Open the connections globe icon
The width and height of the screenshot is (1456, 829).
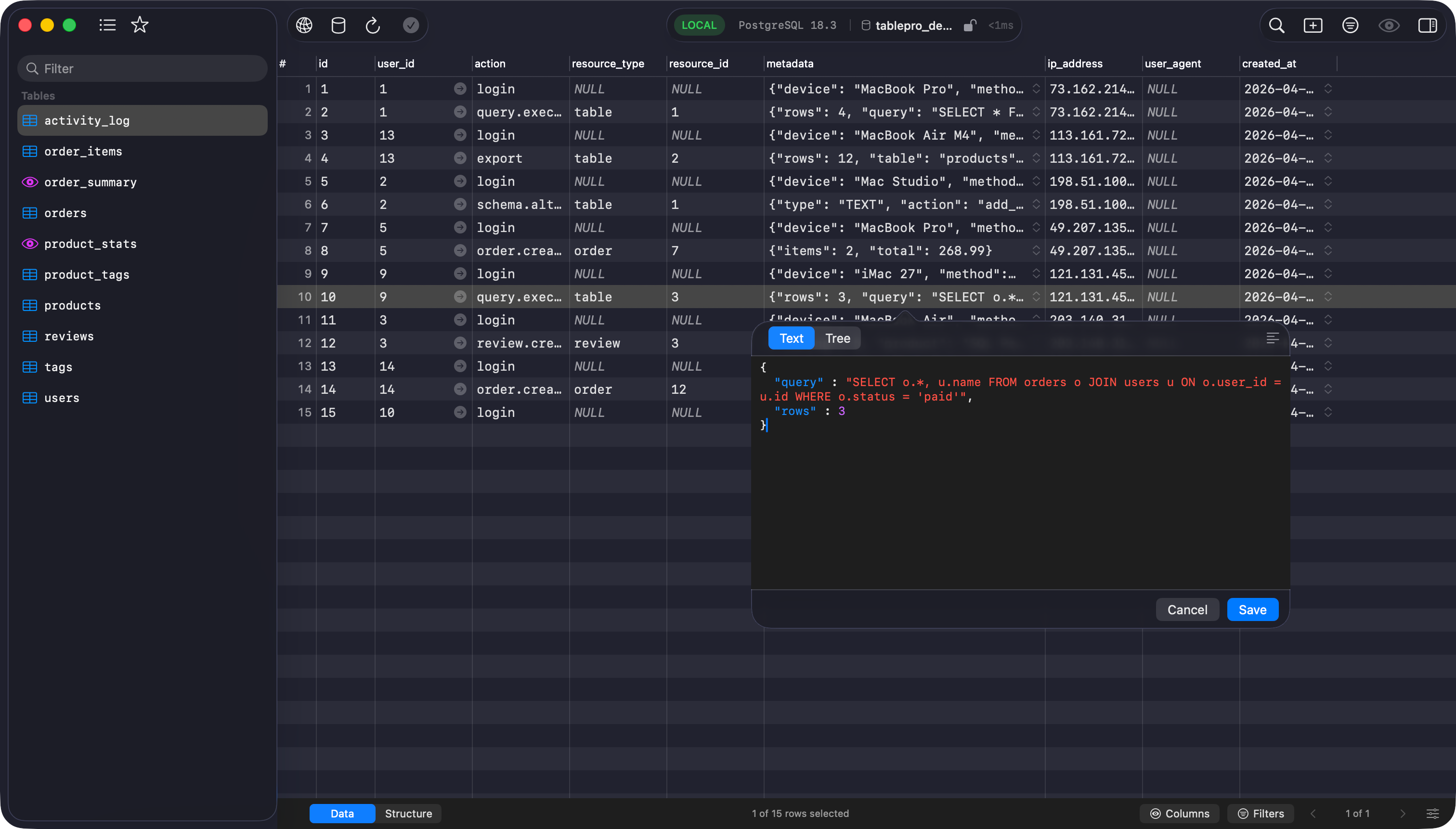click(x=304, y=25)
